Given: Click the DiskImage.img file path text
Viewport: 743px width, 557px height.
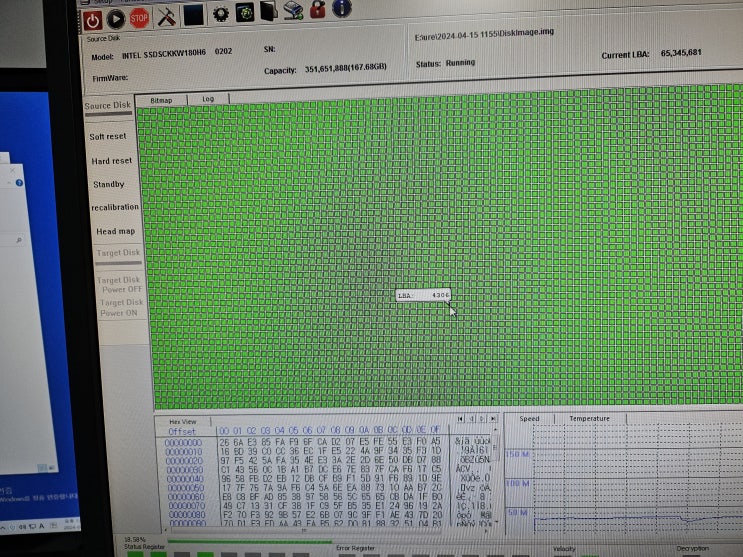Looking at the screenshot, I should click(x=484, y=34).
